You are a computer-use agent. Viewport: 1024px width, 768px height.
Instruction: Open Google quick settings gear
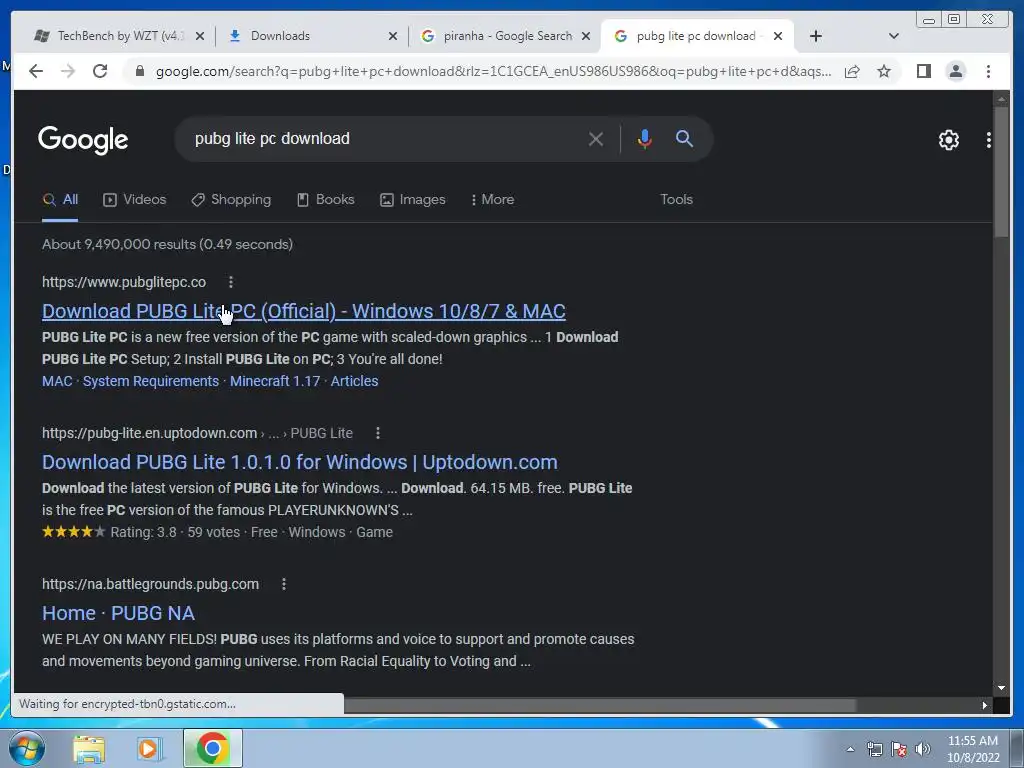pos(948,140)
